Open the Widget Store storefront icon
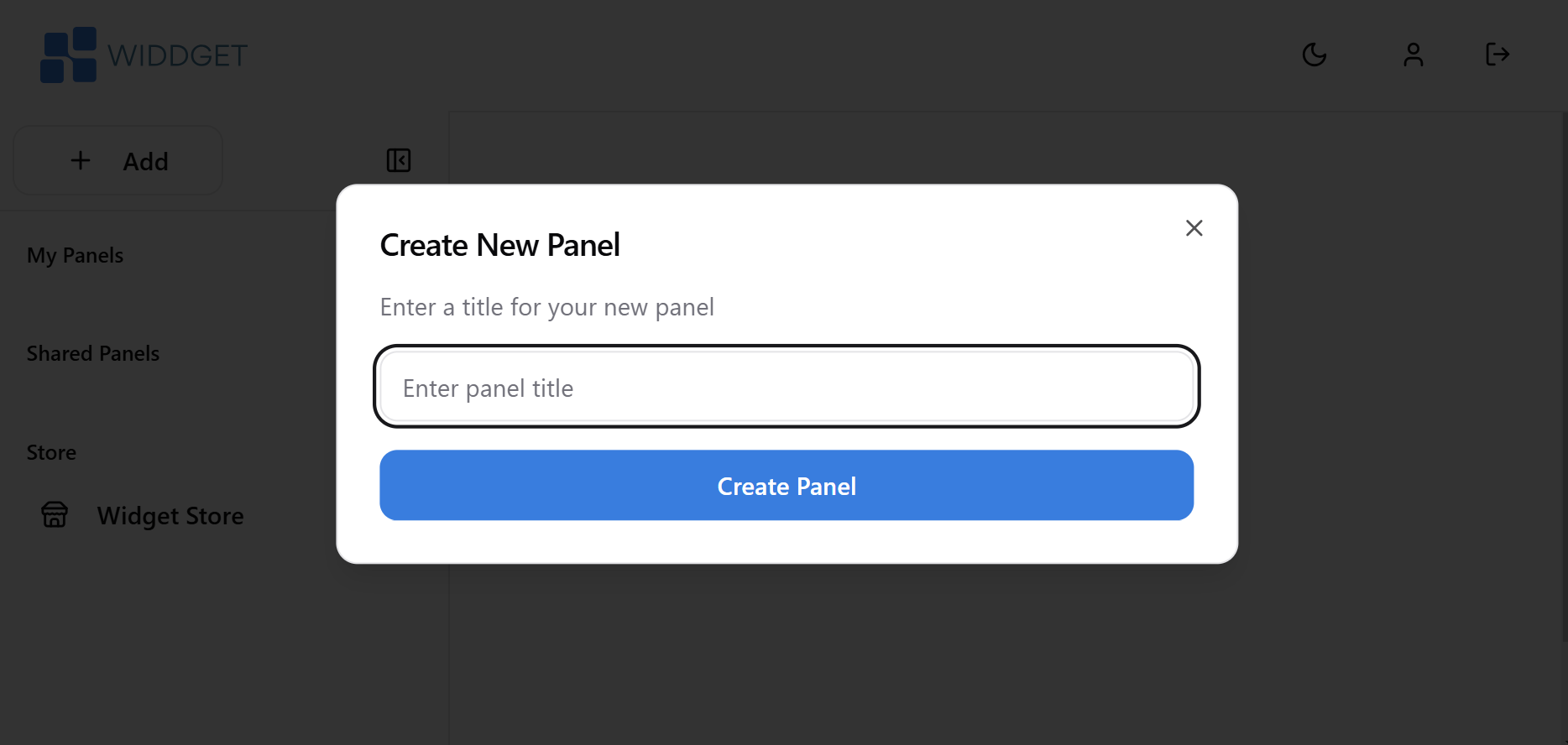 [x=54, y=514]
